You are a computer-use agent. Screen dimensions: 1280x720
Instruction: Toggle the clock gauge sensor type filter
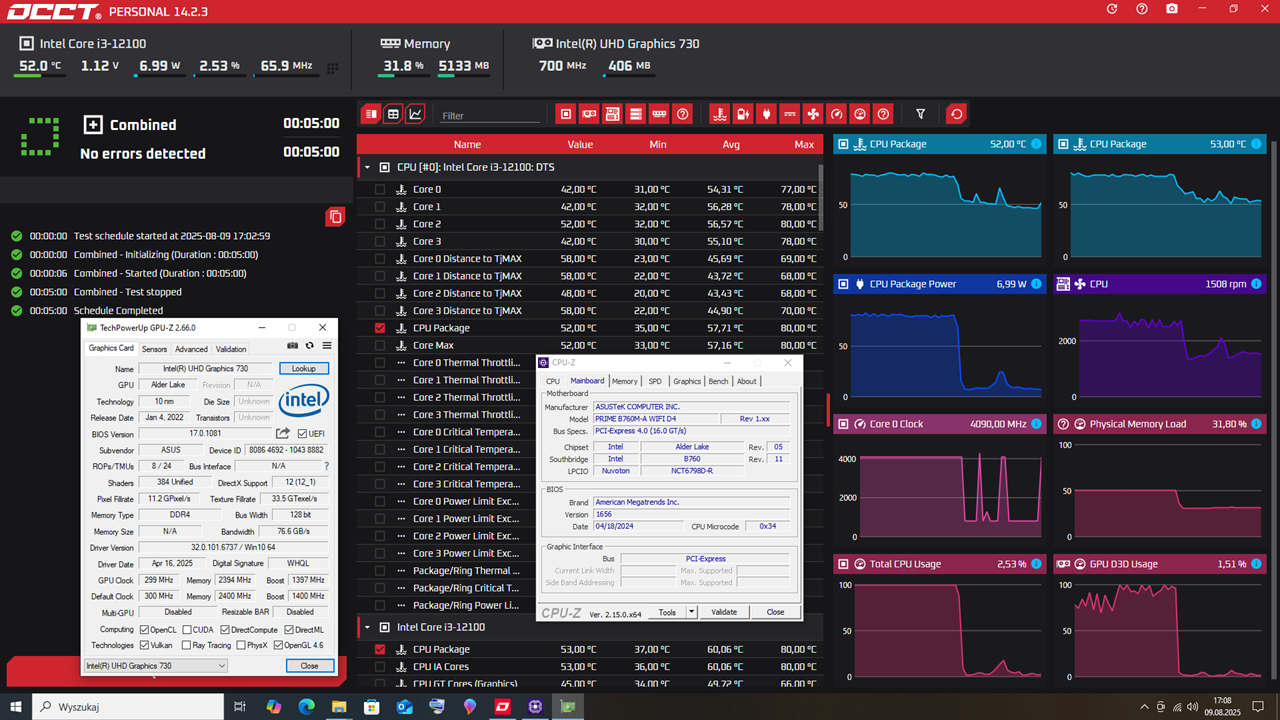point(837,114)
